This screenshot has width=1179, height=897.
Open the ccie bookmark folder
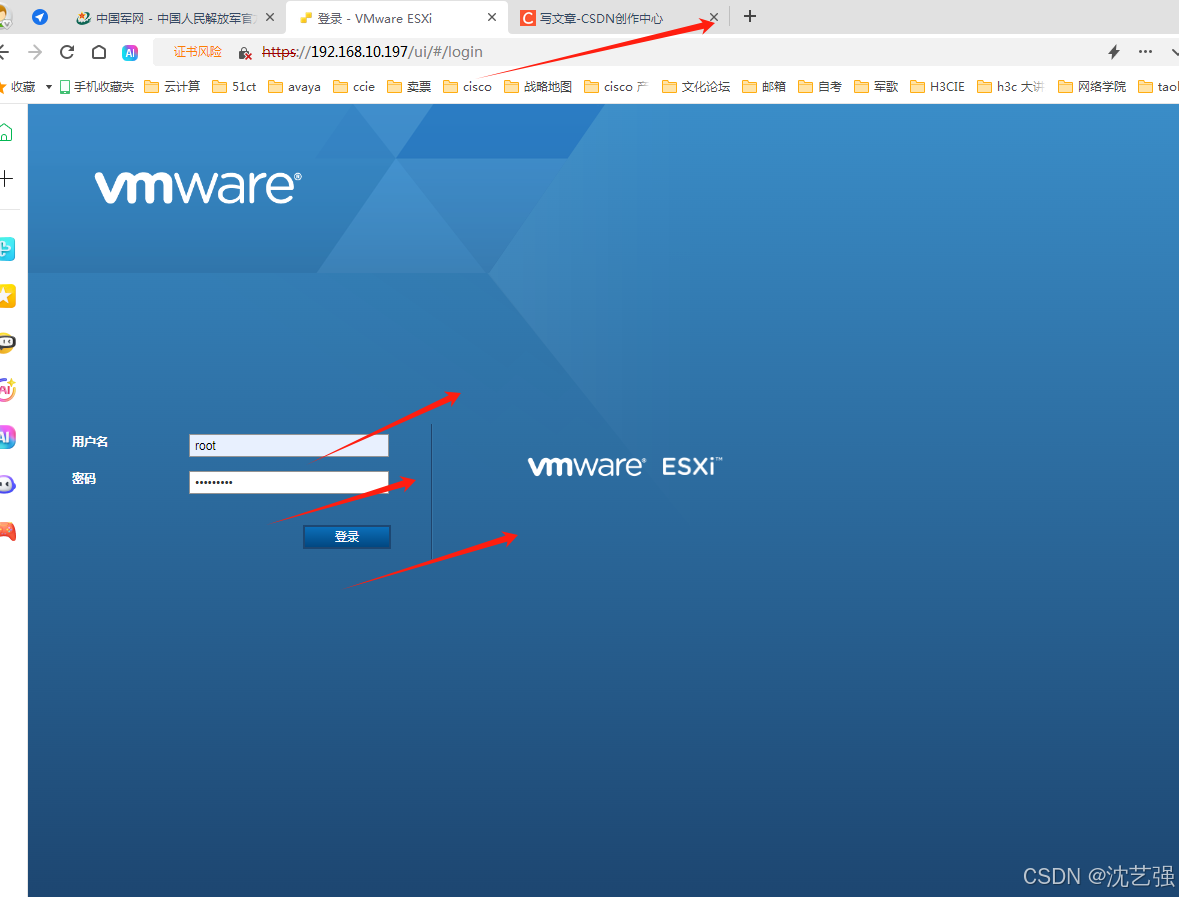click(x=353, y=87)
